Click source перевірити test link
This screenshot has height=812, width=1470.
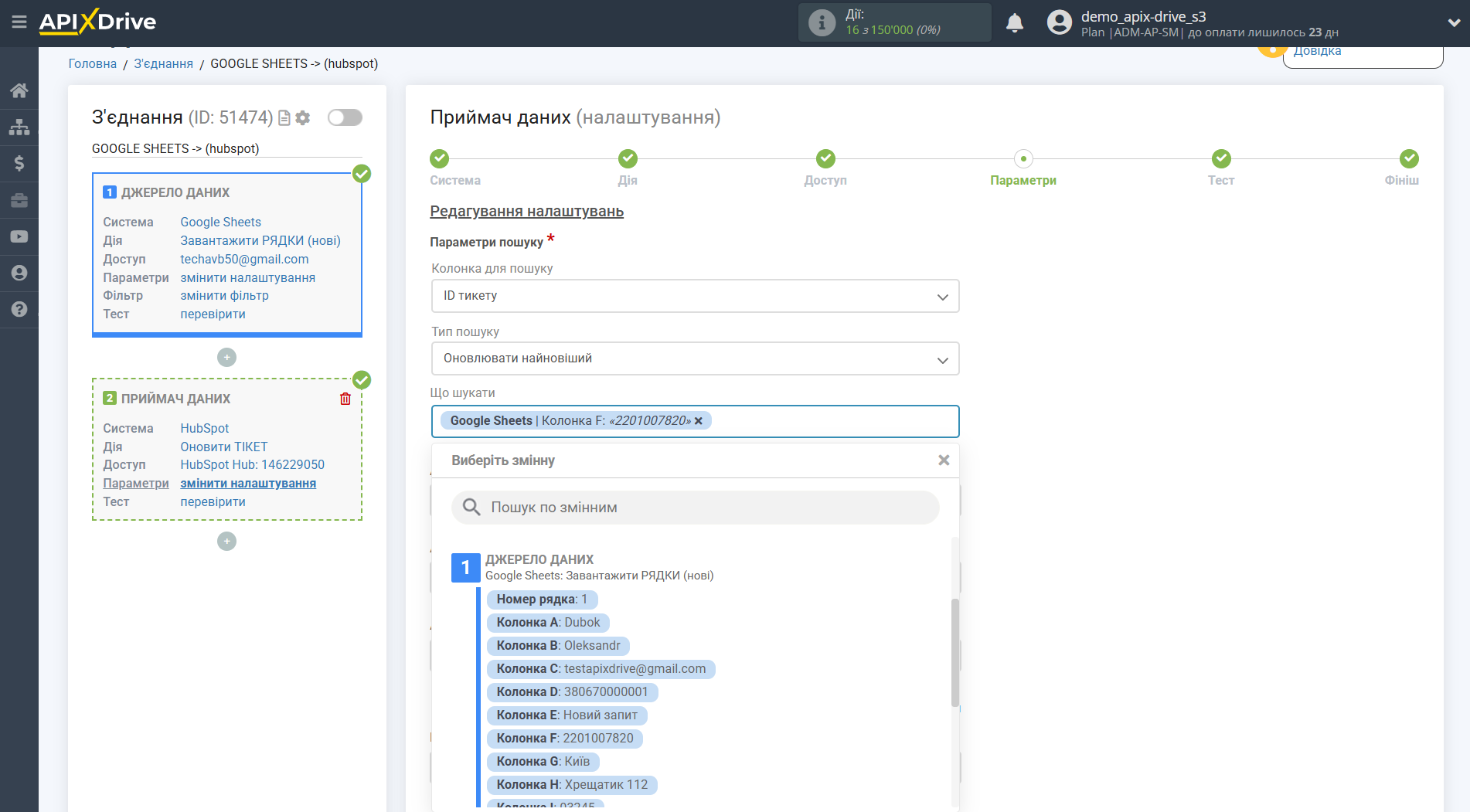pos(213,314)
